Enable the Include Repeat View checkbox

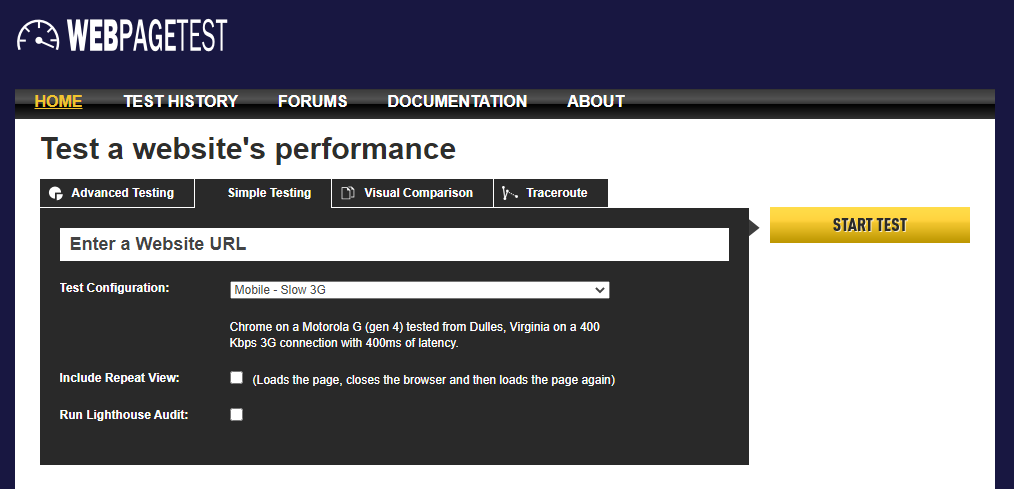coord(237,378)
